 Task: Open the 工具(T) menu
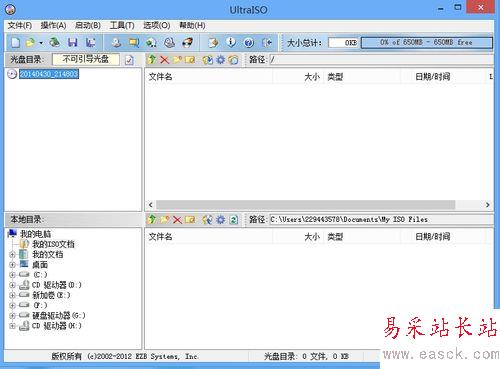tap(122, 25)
